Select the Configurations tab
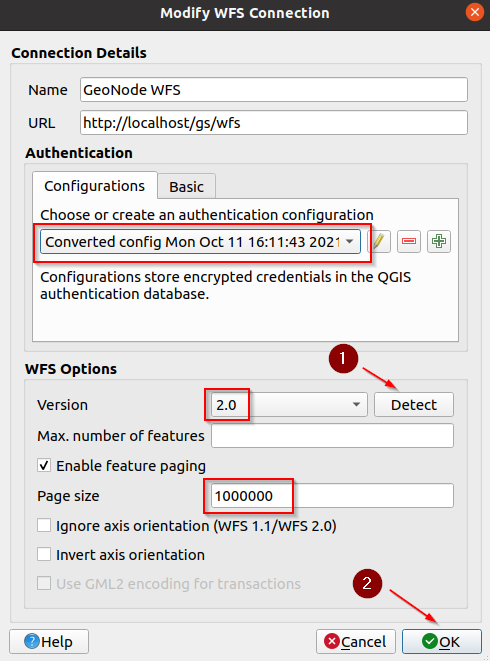 pyautogui.click(x=94, y=185)
